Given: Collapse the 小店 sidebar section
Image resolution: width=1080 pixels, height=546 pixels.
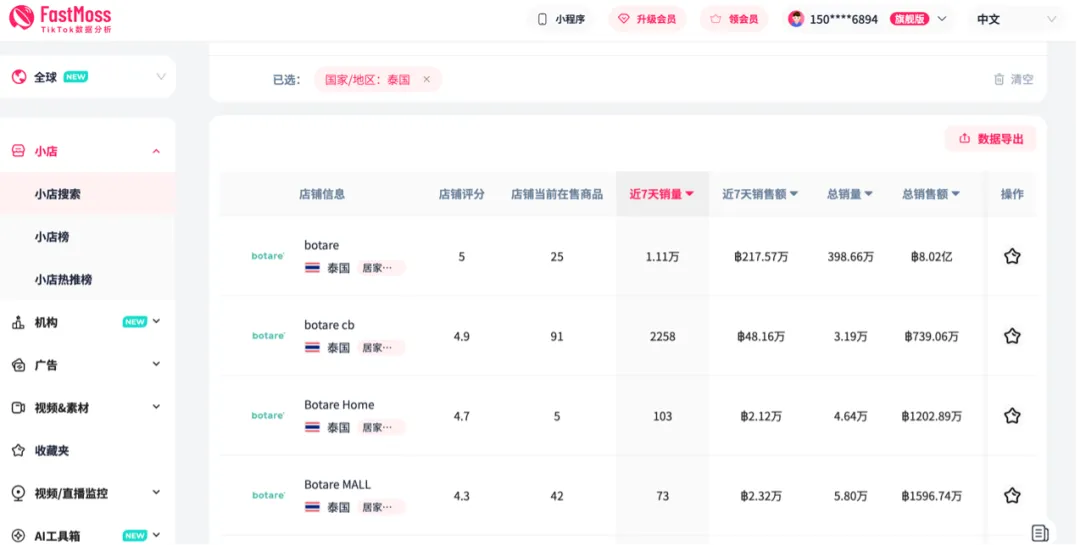Looking at the screenshot, I should (156, 151).
